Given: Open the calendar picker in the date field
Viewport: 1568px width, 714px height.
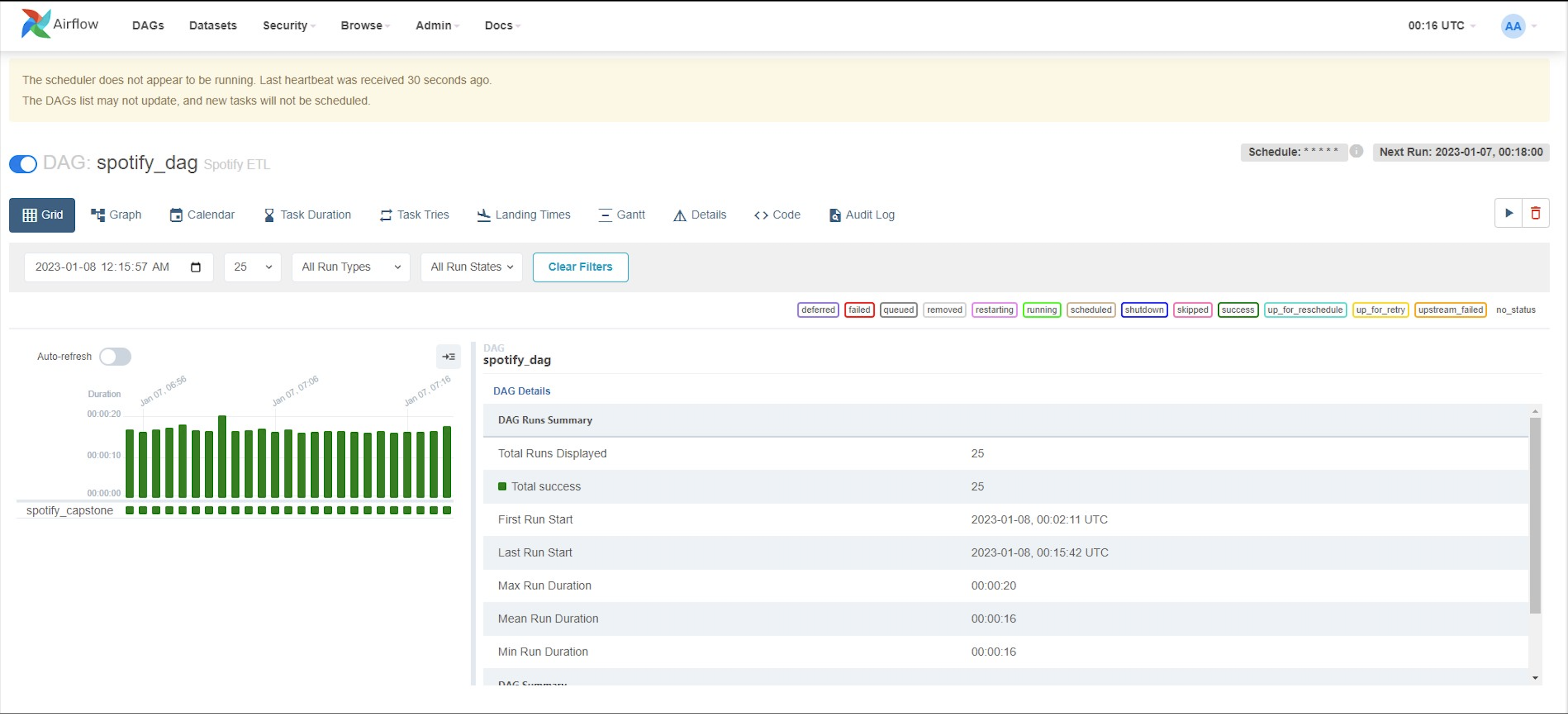Looking at the screenshot, I should point(196,267).
